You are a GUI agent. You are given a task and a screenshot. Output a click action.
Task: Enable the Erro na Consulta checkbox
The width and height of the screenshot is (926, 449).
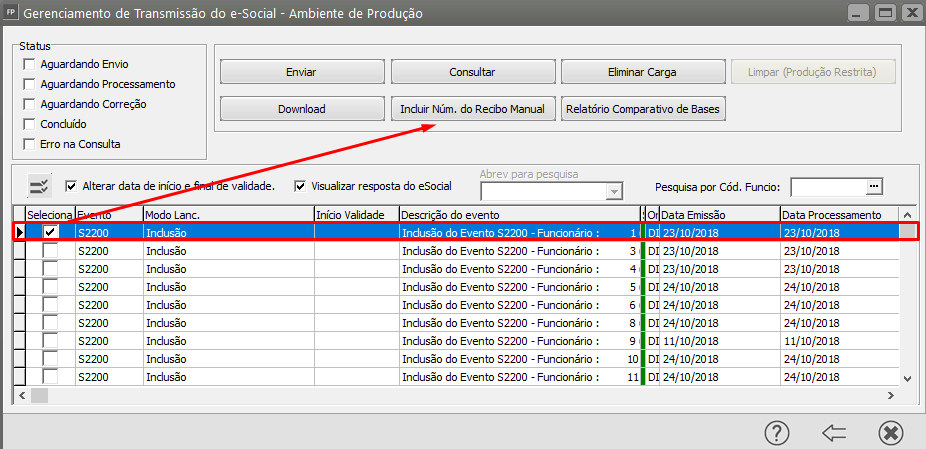coord(30,144)
